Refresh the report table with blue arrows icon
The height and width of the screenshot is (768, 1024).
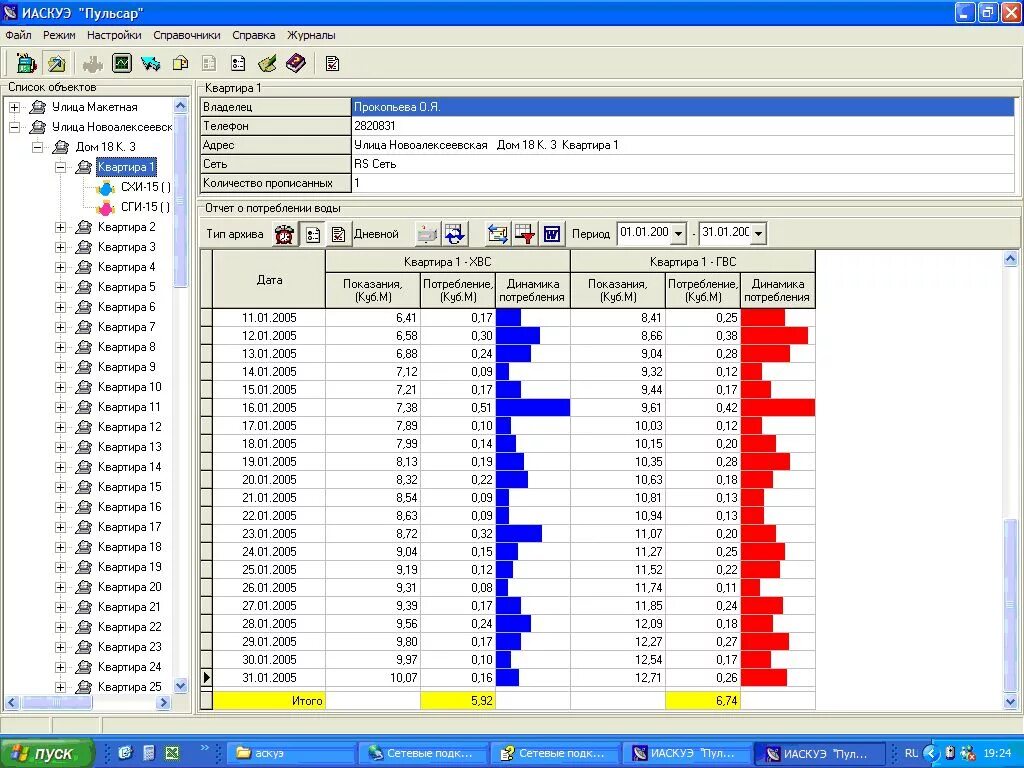point(455,234)
